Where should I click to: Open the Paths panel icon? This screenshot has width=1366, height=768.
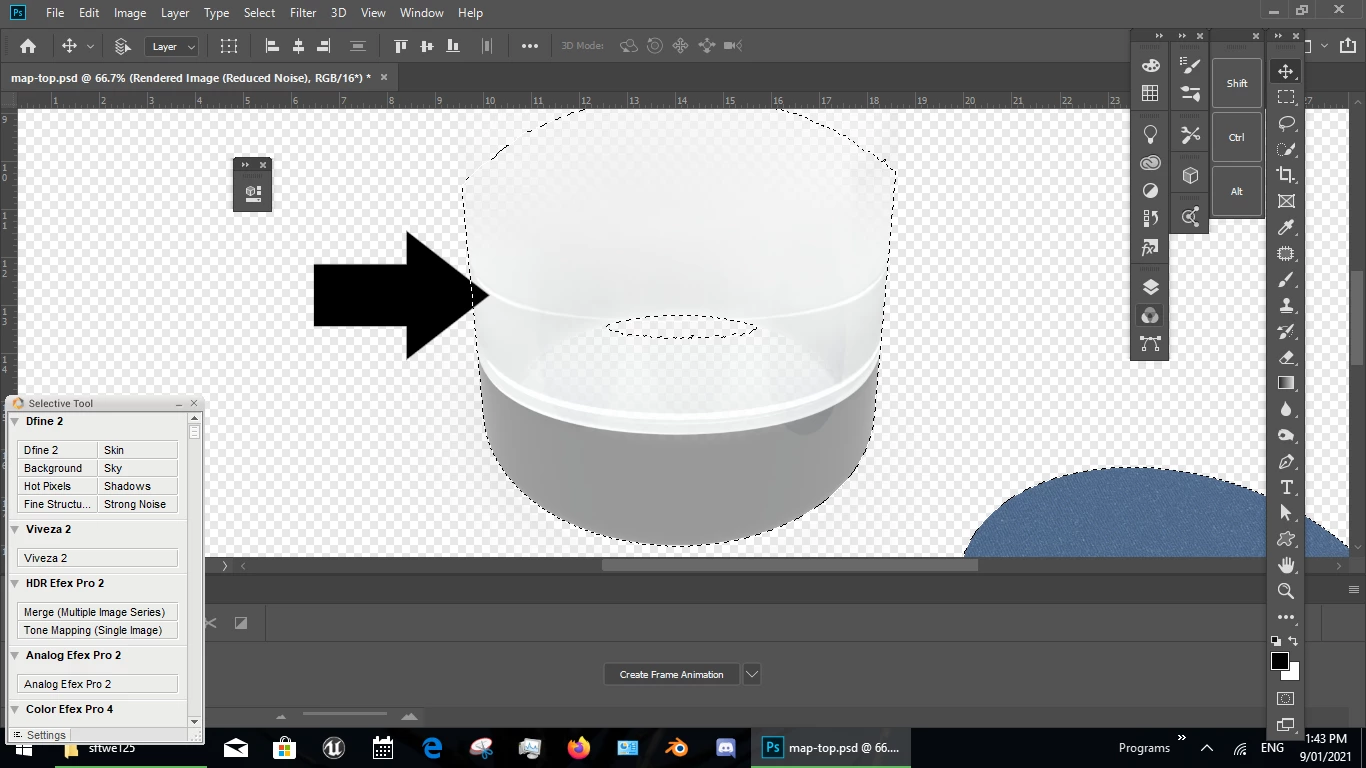pos(1150,343)
